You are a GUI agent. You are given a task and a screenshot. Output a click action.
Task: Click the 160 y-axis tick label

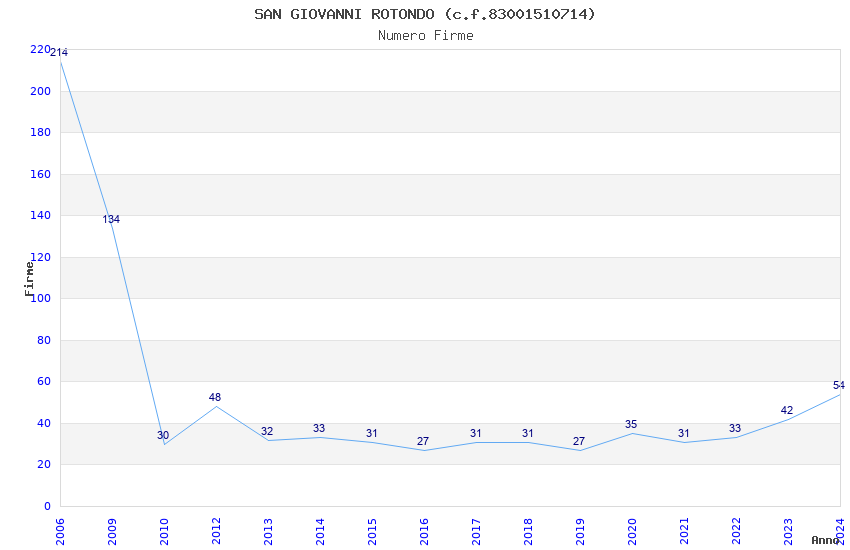[40, 174]
